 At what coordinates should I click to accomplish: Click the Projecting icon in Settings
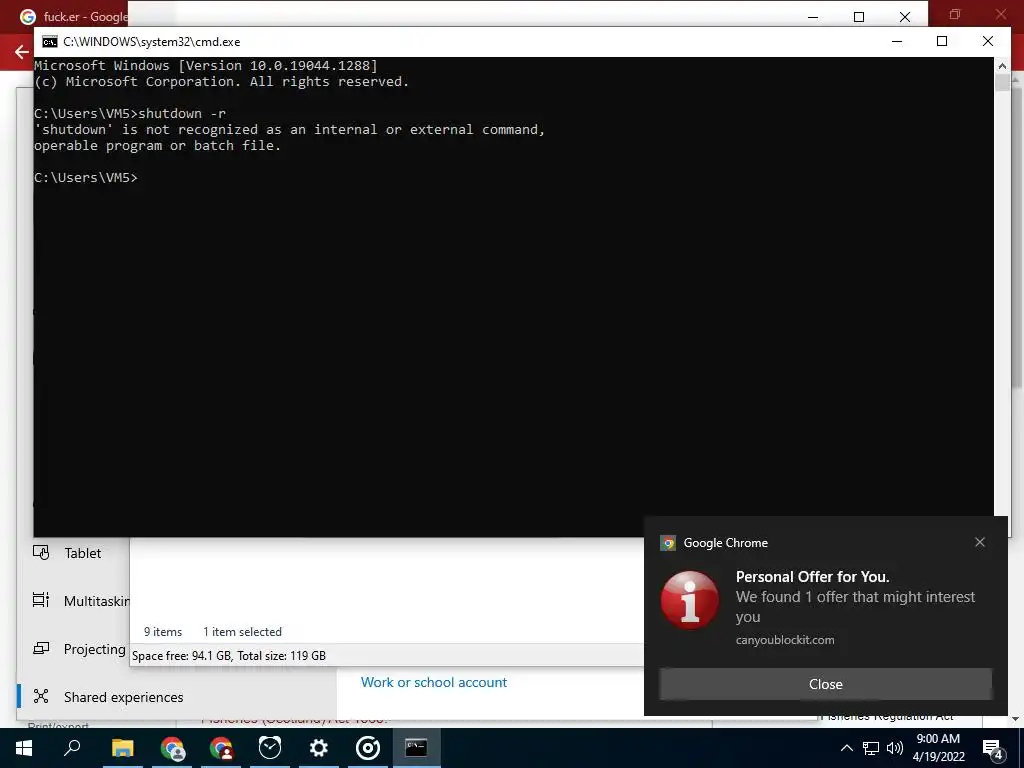41,648
